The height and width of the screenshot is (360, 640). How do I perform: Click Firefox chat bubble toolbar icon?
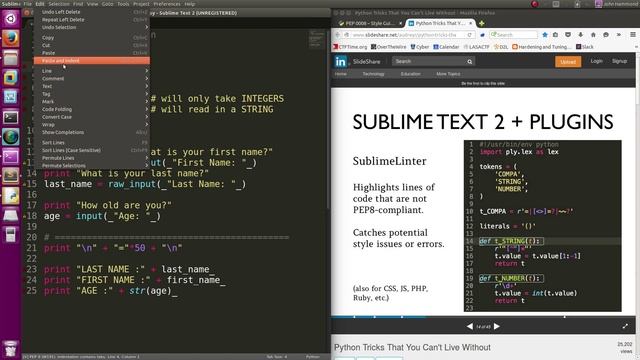click(606, 35)
